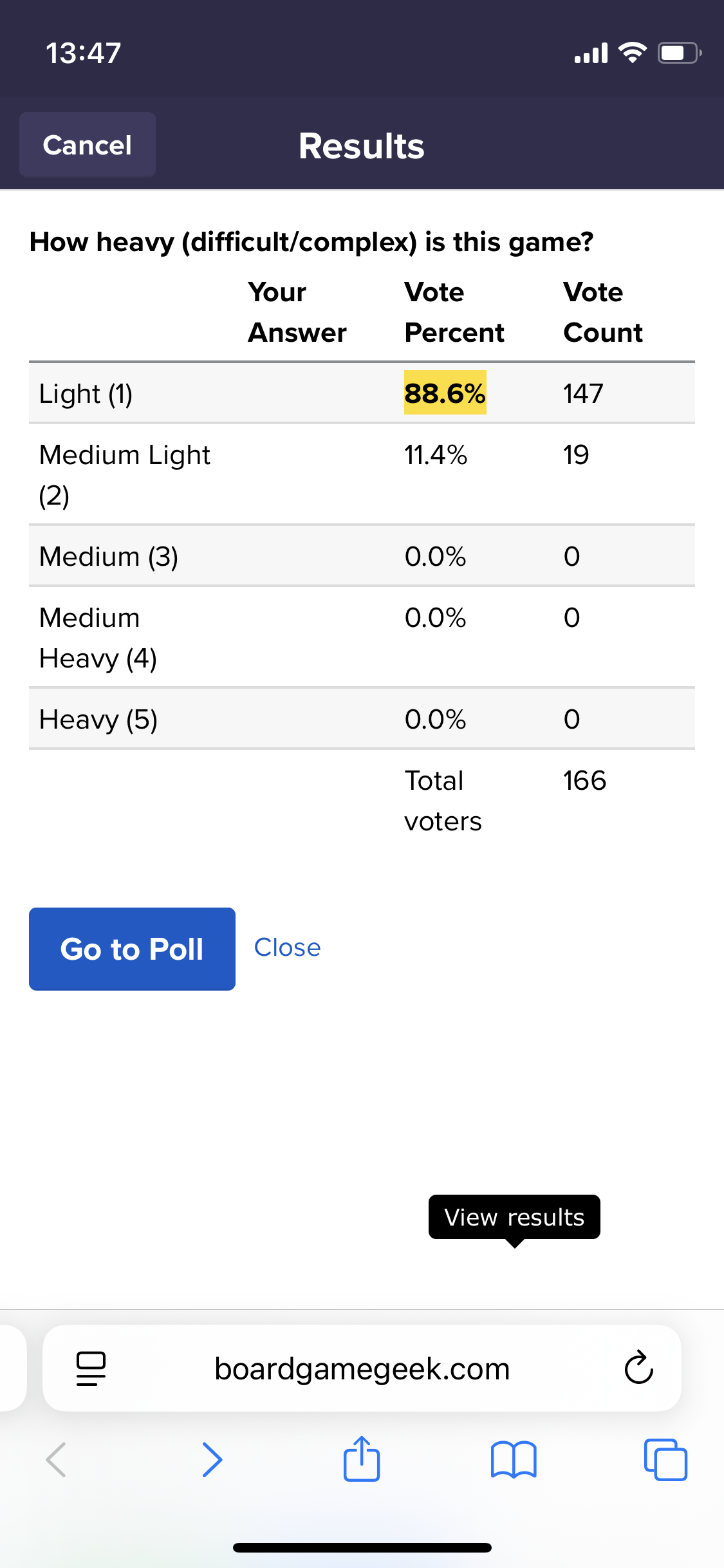Tap the Safari back arrow

point(56,1459)
